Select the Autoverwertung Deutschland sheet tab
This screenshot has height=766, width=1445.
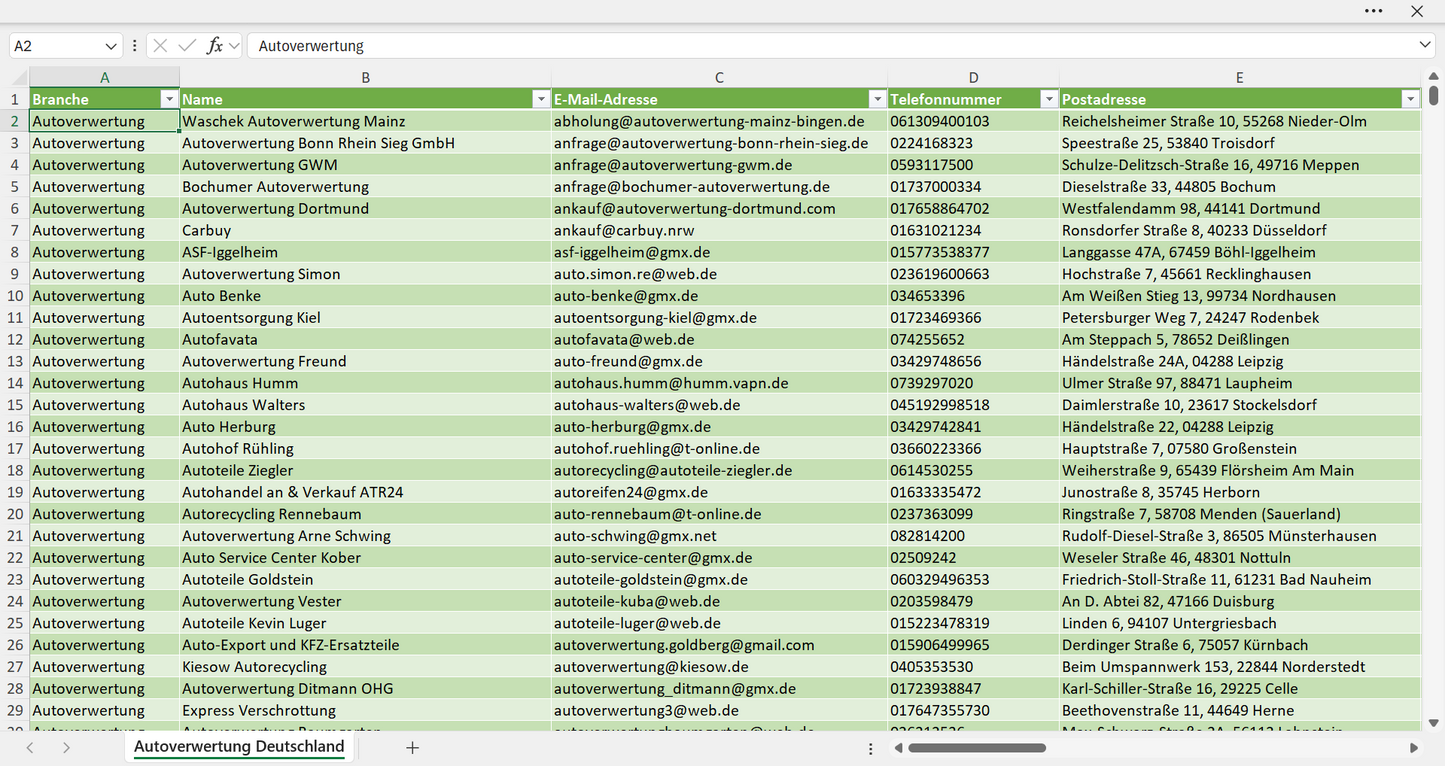[x=239, y=747]
